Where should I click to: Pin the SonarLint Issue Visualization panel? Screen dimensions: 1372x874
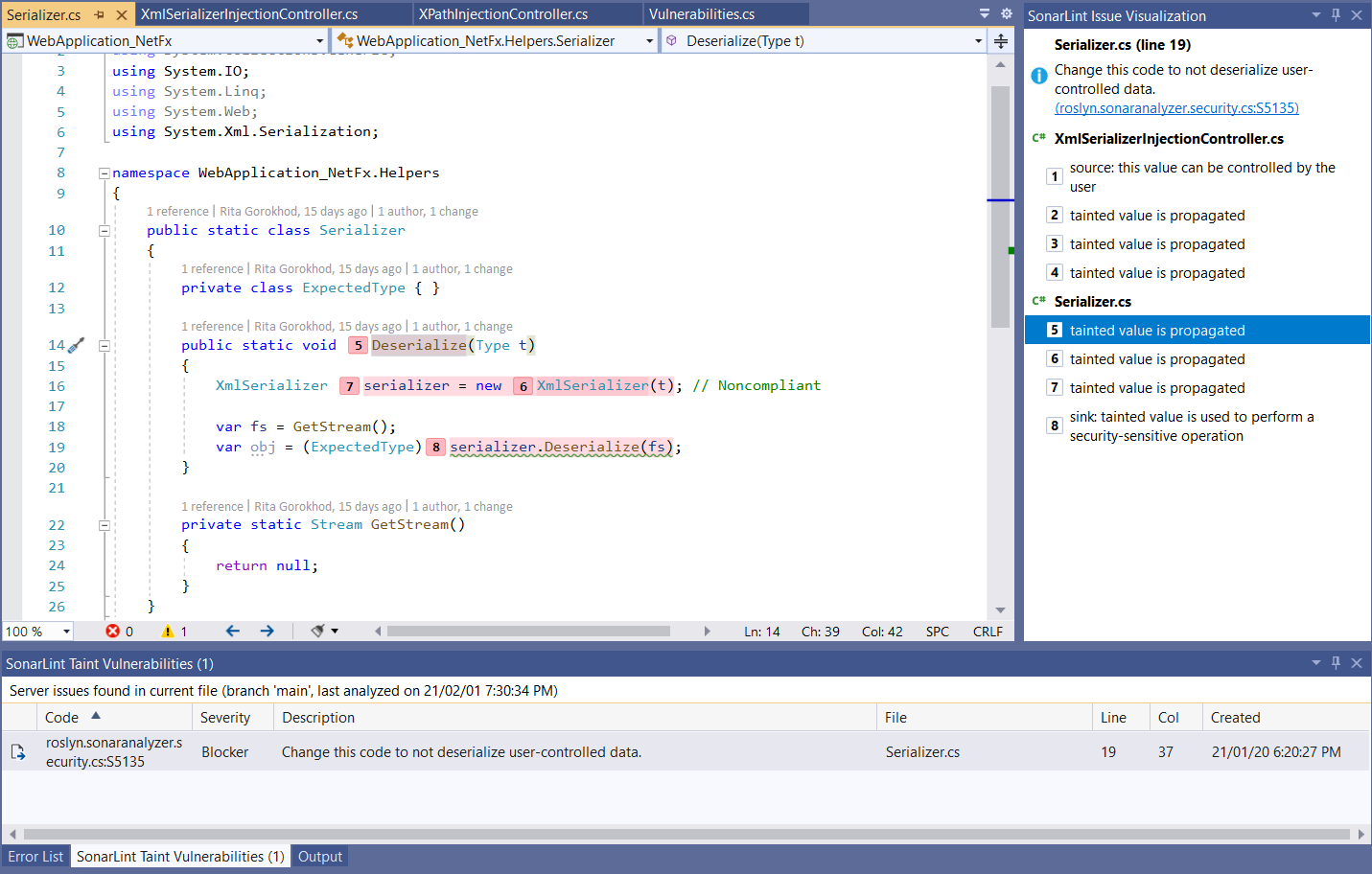pyautogui.click(x=1336, y=15)
